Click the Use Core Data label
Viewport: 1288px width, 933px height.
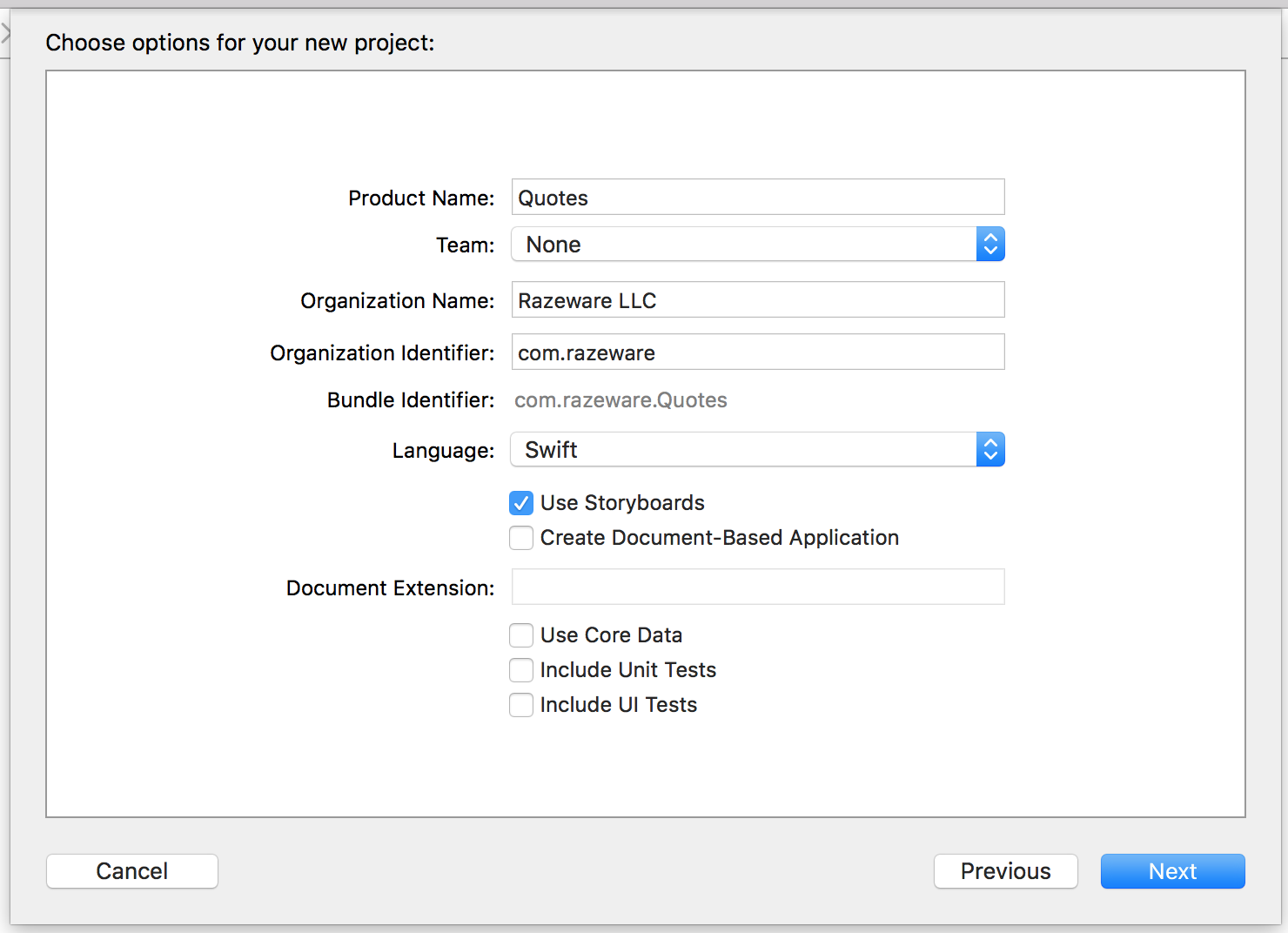point(611,635)
